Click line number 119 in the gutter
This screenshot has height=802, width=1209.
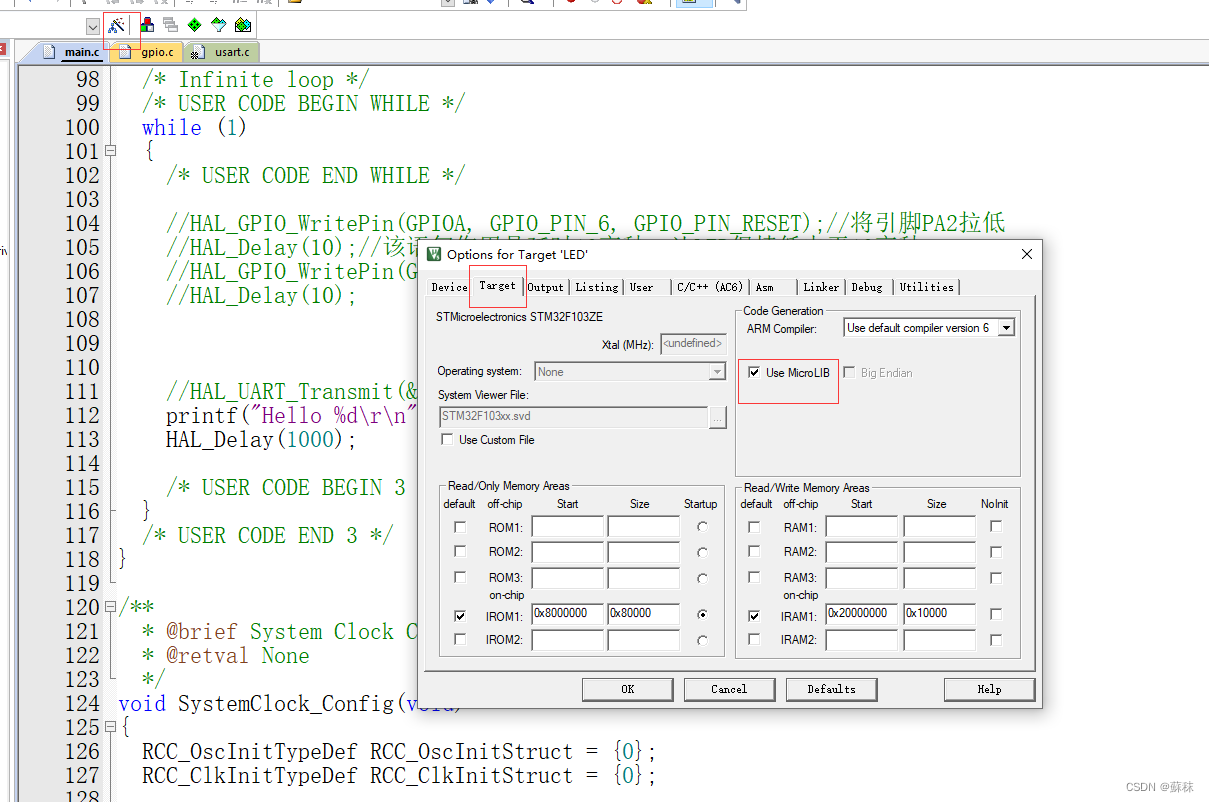pyautogui.click(x=82, y=584)
